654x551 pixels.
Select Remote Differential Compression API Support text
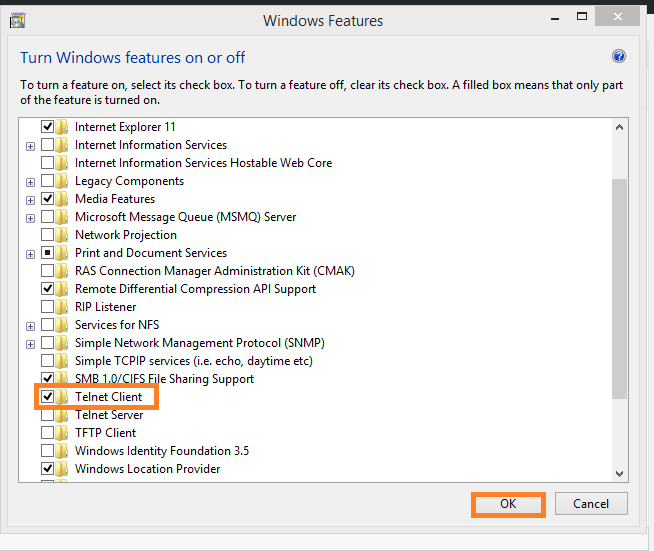pyautogui.click(x=196, y=289)
